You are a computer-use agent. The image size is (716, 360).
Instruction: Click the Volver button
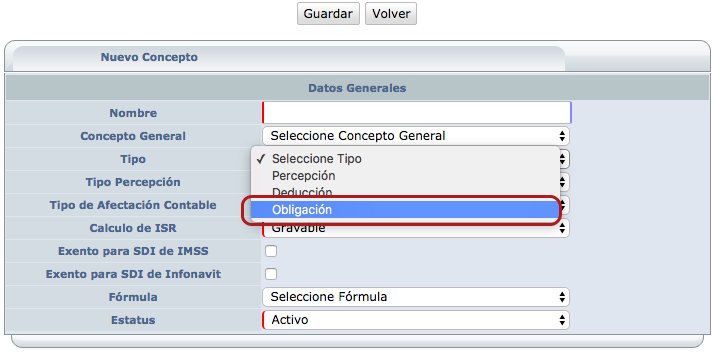(x=391, y=14)
